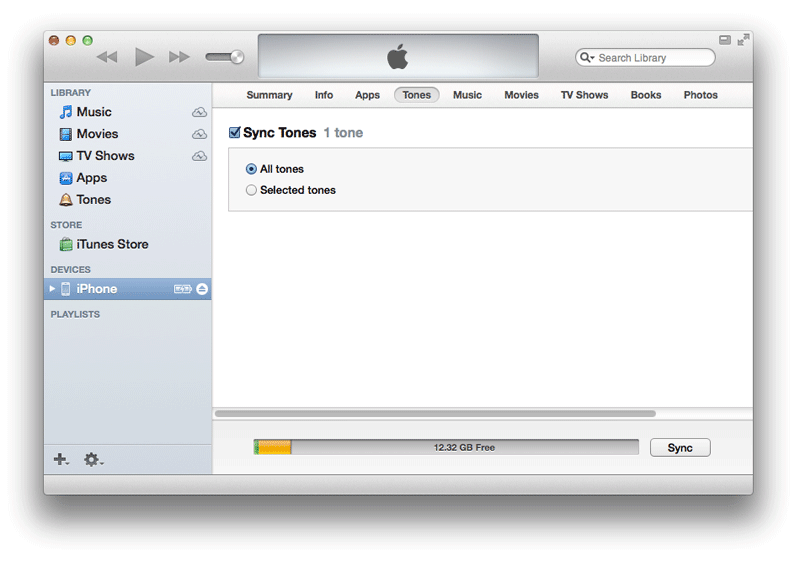Viewport: 800px width, 562px height.
Task: Click the iCloud icon next to Music
Action: tap(199, 112)
